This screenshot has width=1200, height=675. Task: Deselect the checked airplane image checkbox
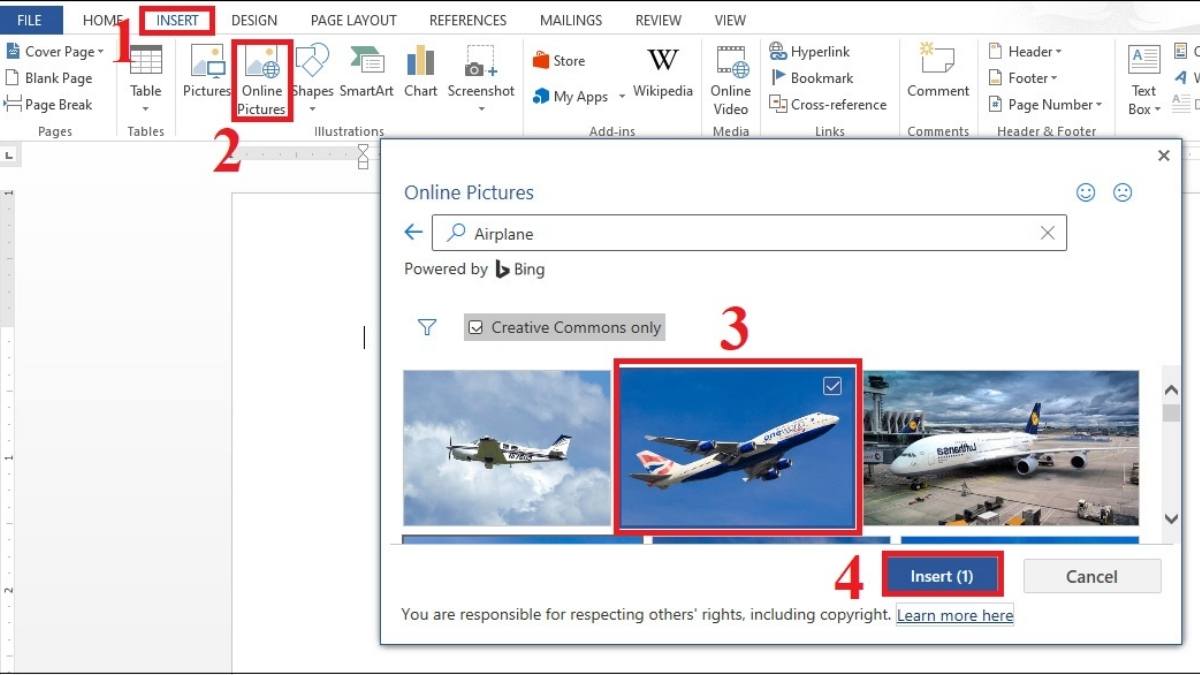pos(832,386)
